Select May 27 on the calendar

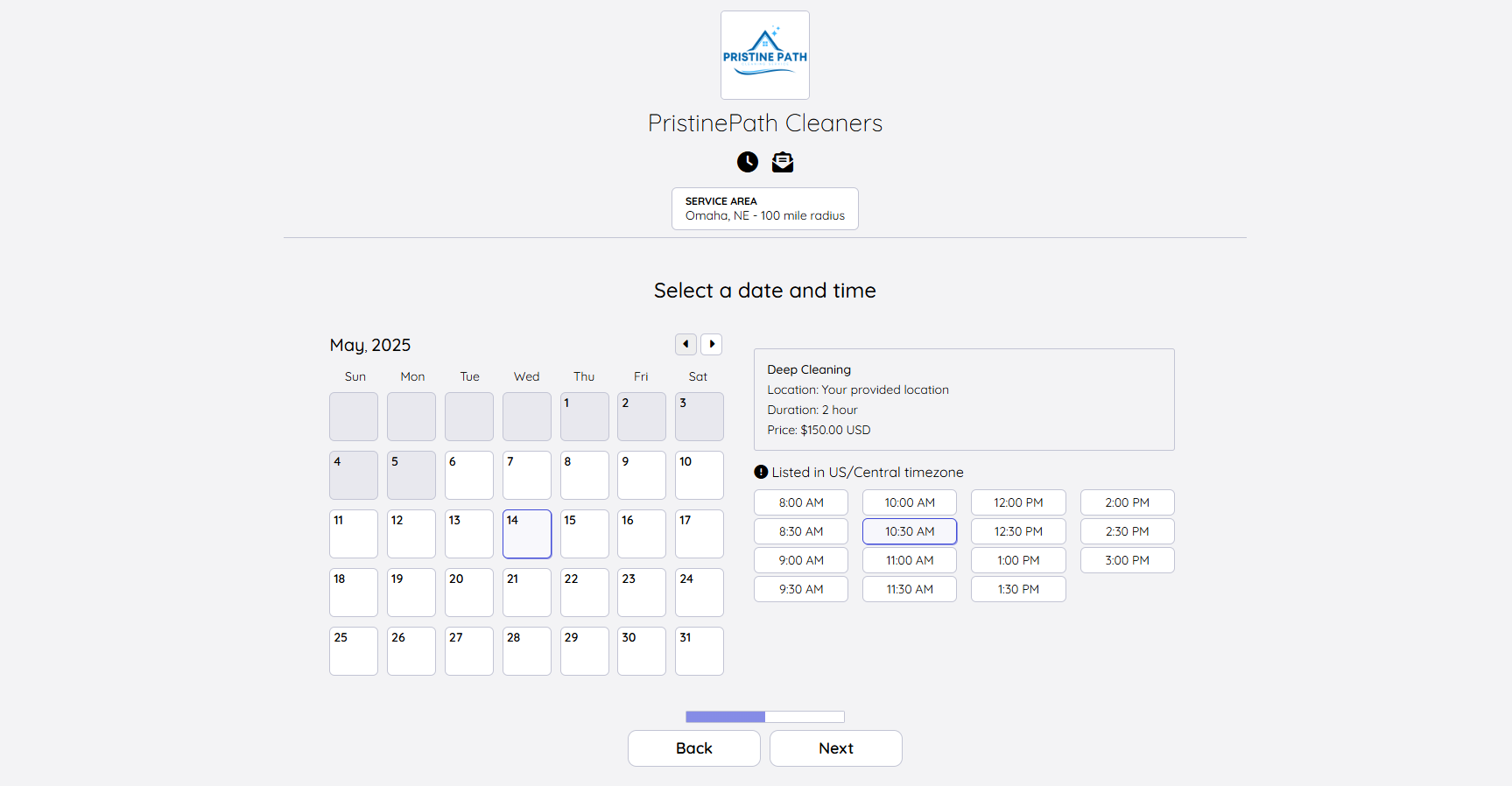(469, 651)
